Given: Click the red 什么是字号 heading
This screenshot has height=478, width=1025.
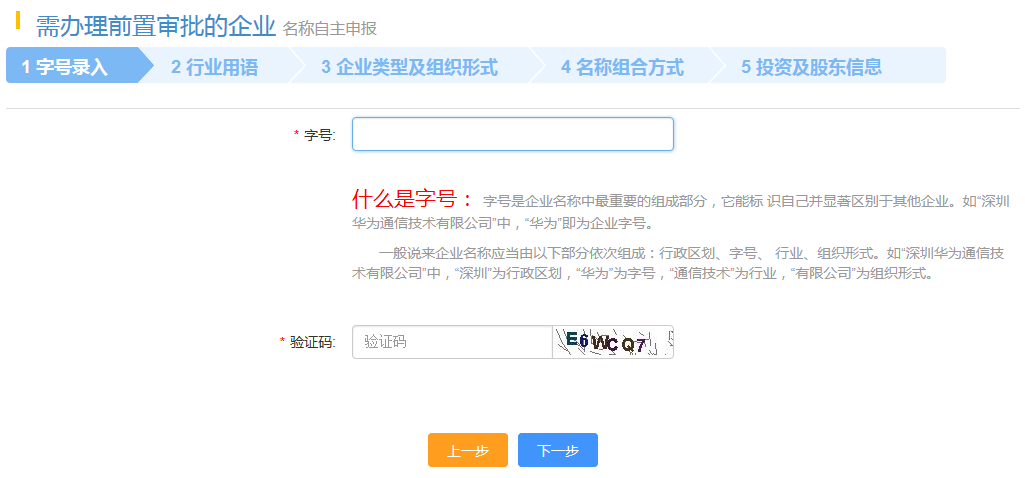Looking at the screenshot, I should click(x=412, y=199).
